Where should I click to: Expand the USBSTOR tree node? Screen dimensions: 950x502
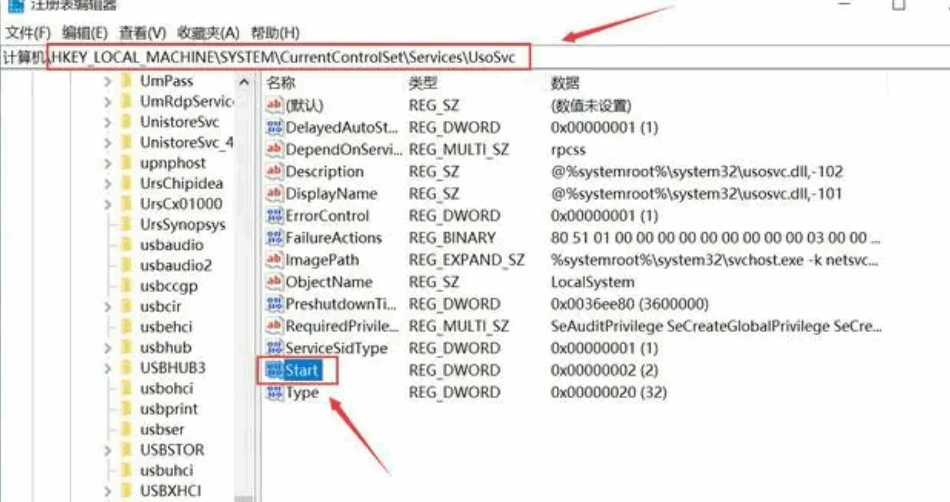[108, 450]
